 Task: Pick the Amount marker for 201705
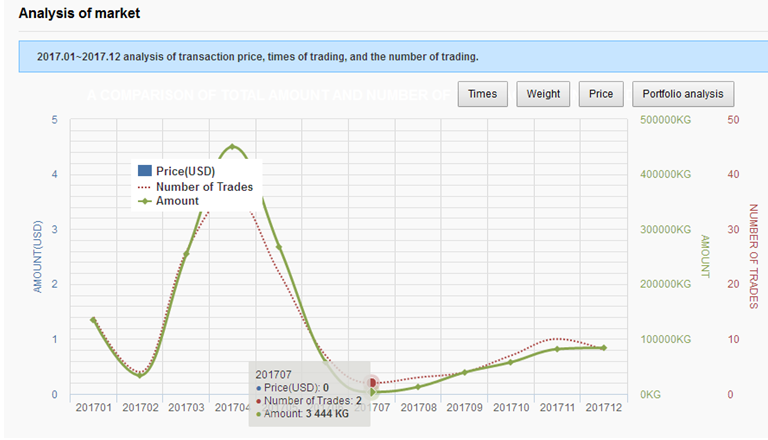tap(279, 248)
